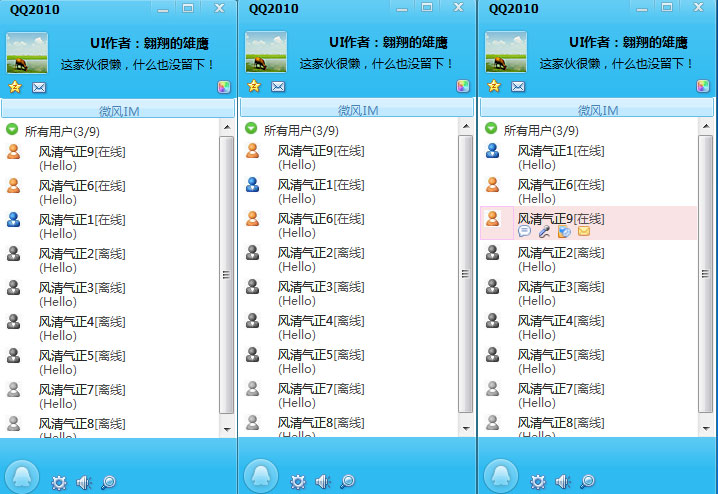
Task: Select 风清气正1[在线] in middle window
Action: pyautogui.click(x=349, y=191)
